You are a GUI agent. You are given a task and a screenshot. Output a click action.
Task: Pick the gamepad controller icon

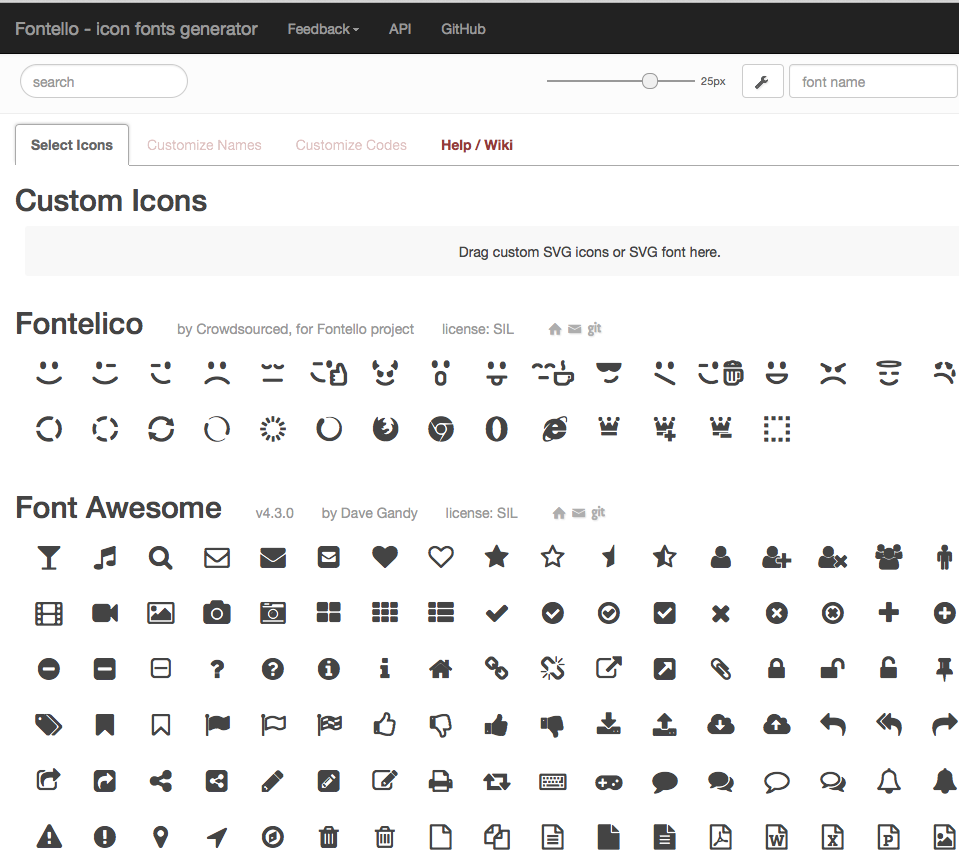(x=609, y=781)
